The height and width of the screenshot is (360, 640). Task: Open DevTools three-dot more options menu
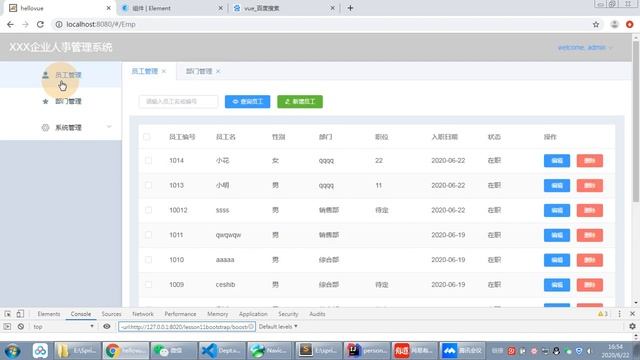point(619,314)
